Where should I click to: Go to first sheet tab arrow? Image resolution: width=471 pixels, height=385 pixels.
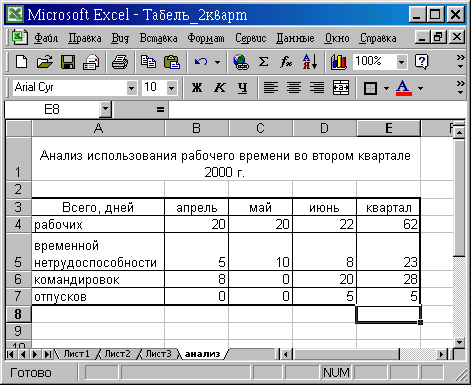10,354
